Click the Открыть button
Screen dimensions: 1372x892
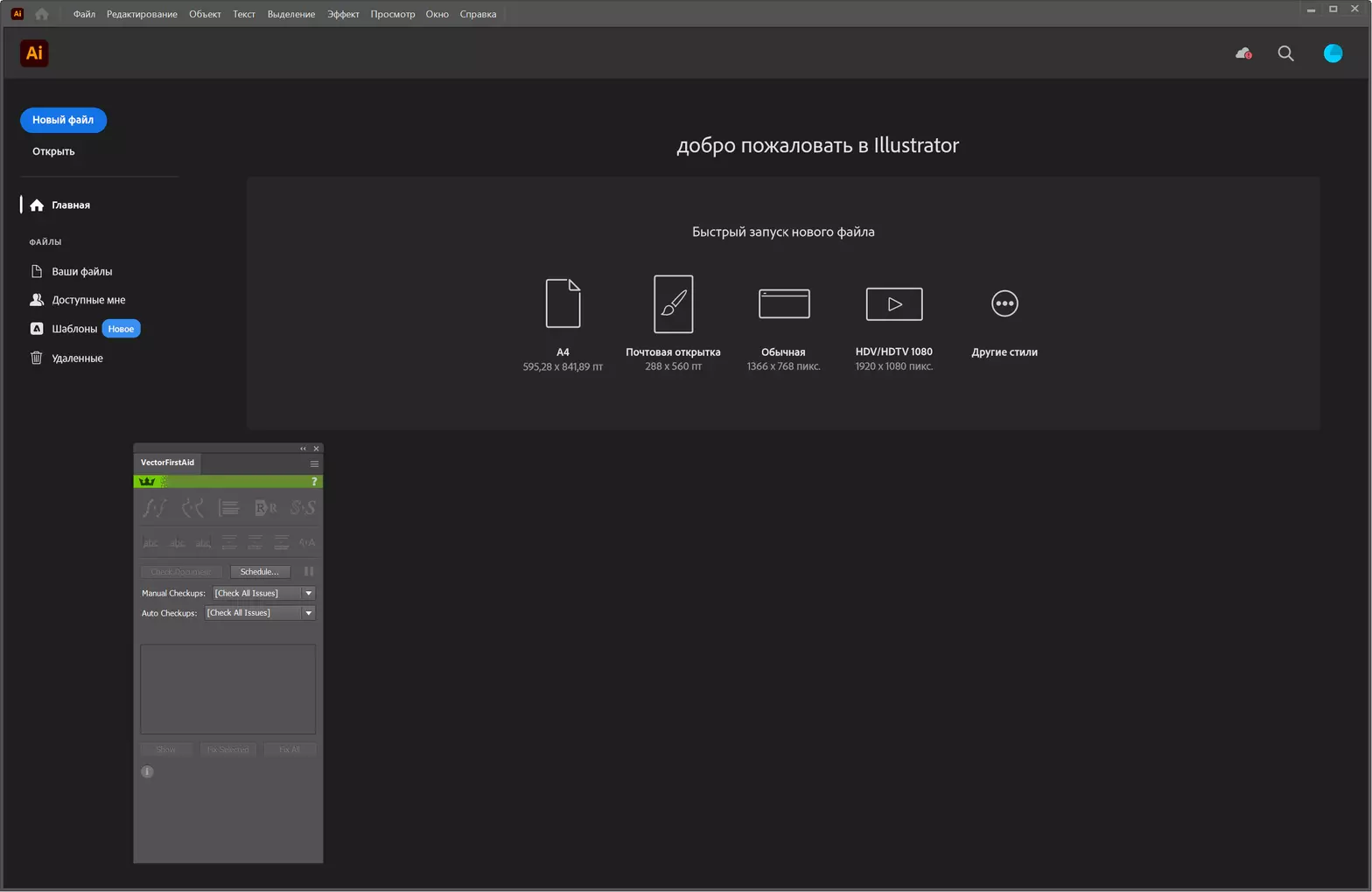[x=53, y=151]
